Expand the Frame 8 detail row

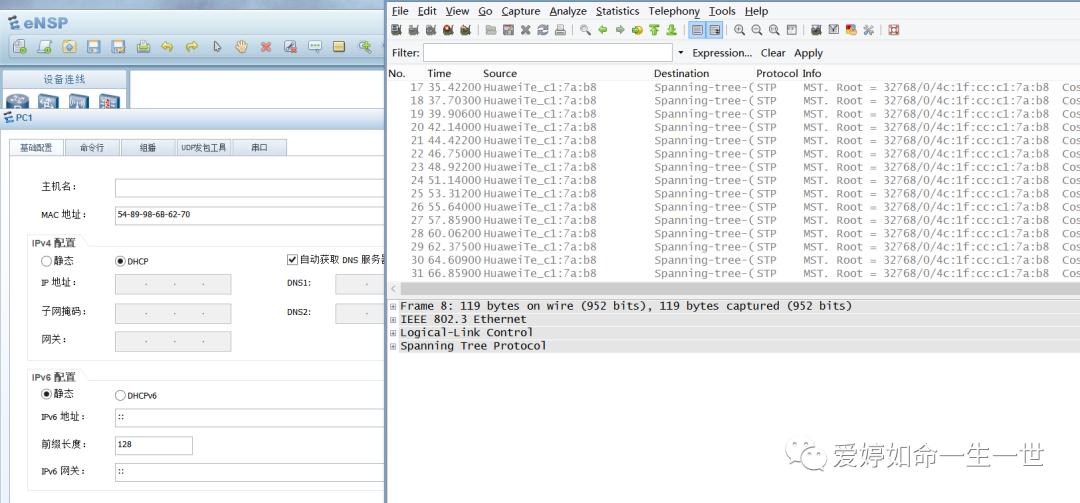tap(393, 306)
